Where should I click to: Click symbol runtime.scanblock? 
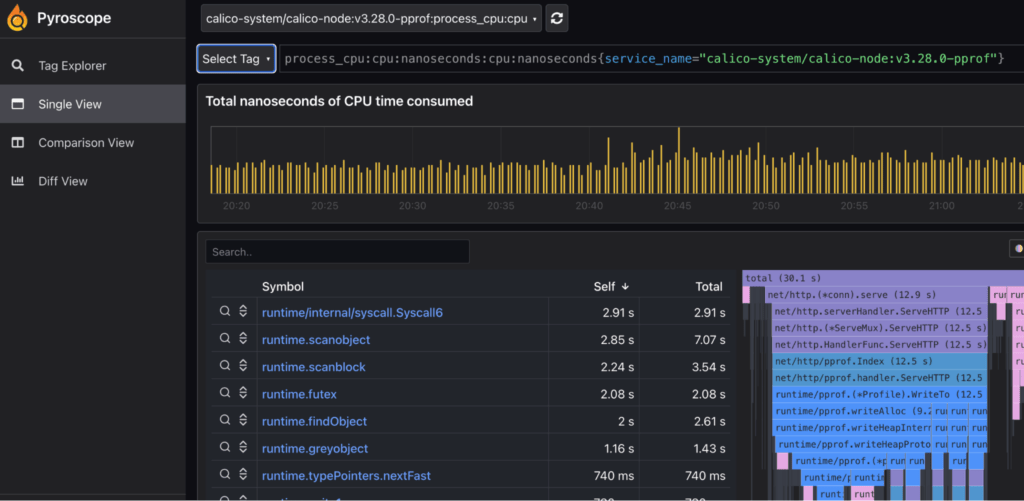[x=313, y=367]
